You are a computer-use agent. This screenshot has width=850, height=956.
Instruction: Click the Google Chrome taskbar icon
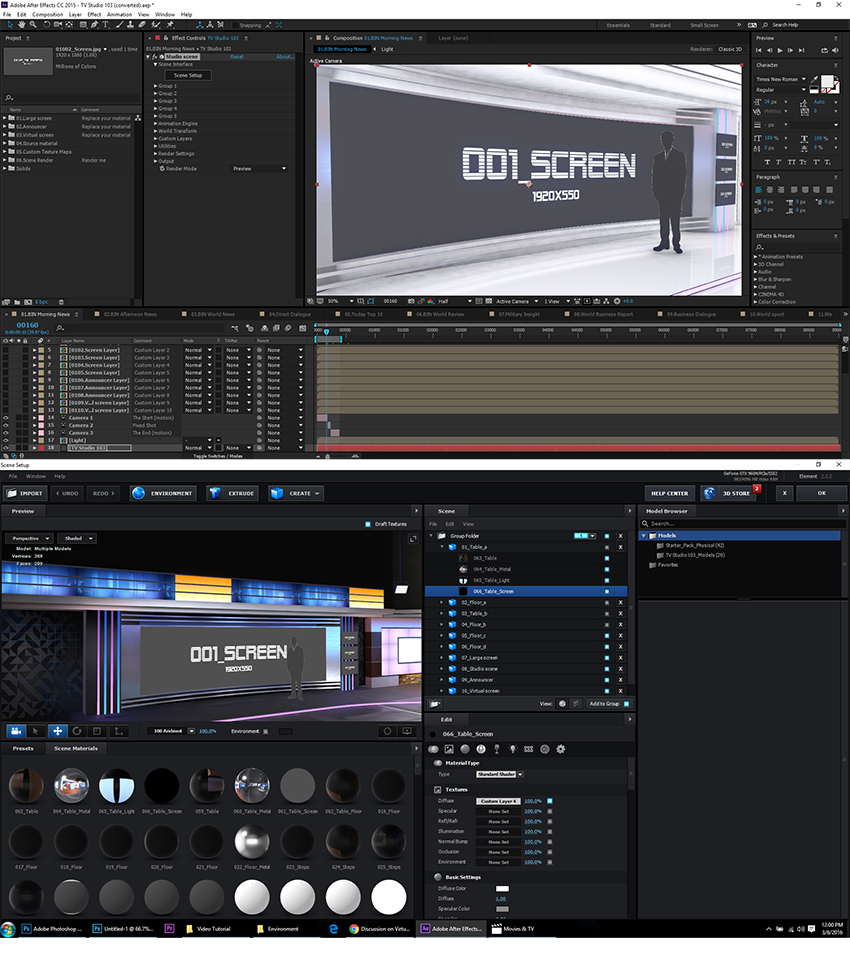coord(354,928)
